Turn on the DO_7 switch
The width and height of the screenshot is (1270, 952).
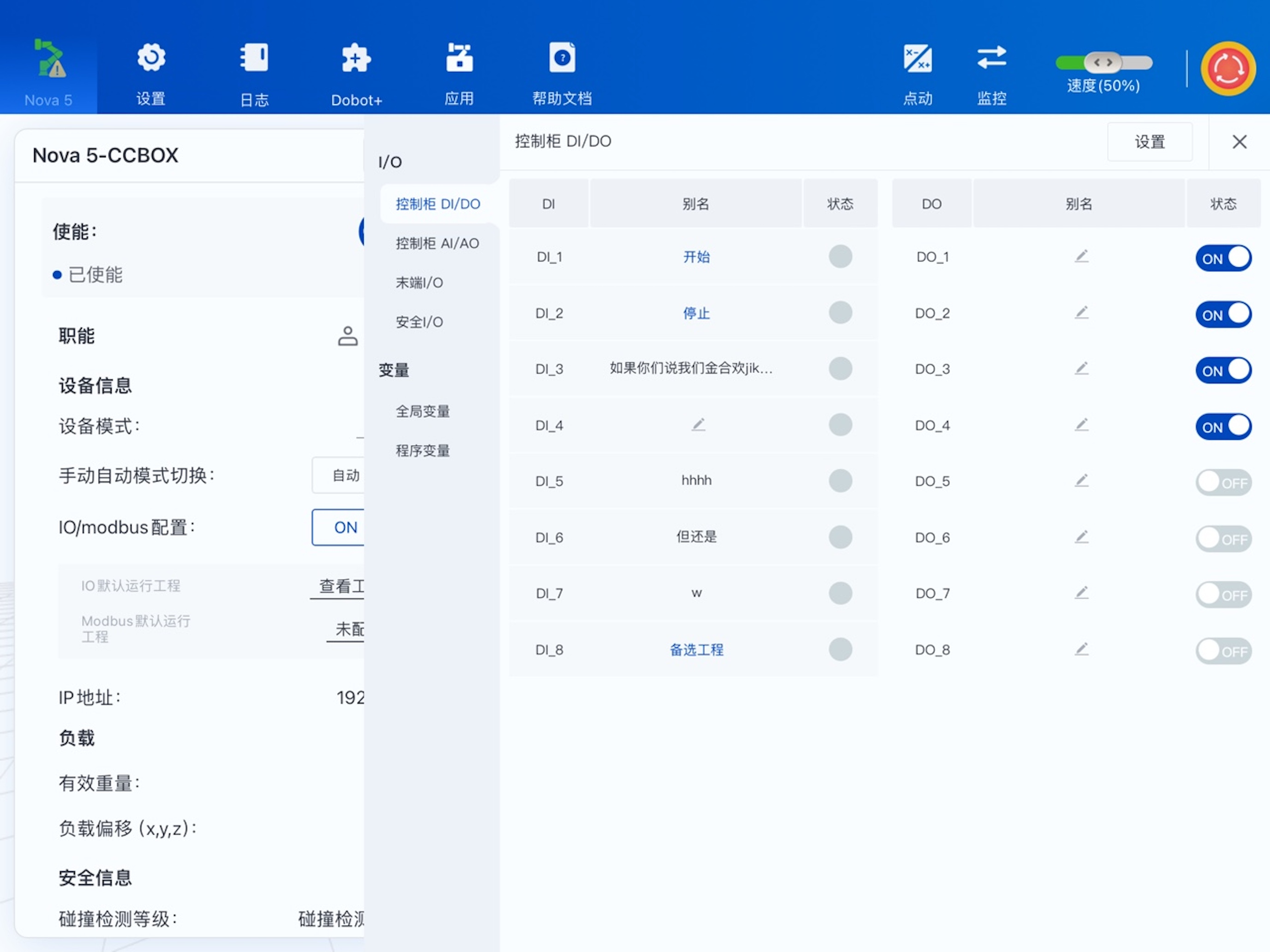point(1223,595)
